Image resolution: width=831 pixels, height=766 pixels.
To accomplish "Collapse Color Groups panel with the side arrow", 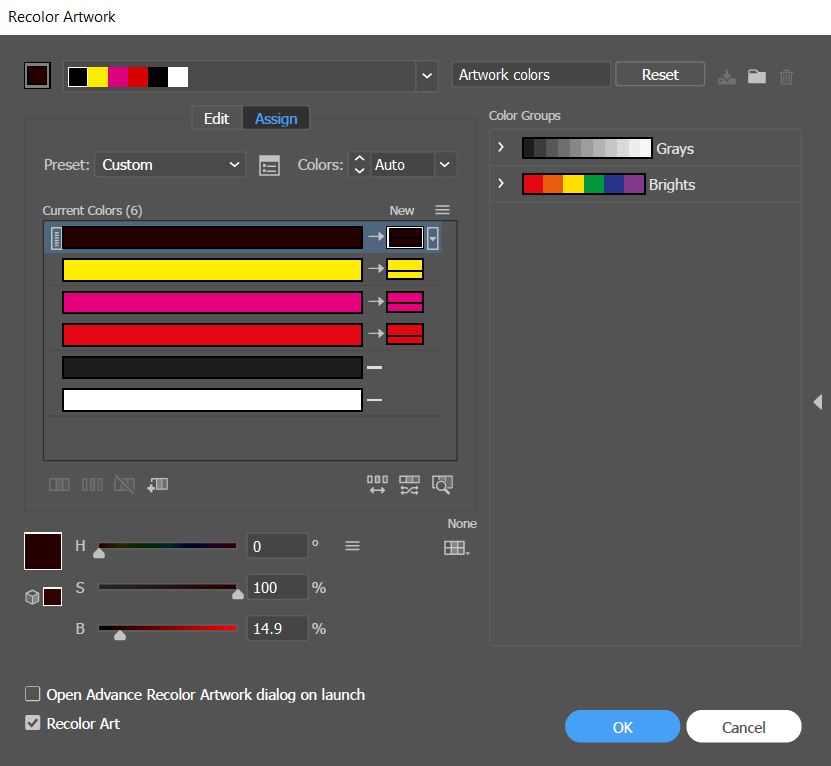I will pyautogui.click(x=818, y=402).
